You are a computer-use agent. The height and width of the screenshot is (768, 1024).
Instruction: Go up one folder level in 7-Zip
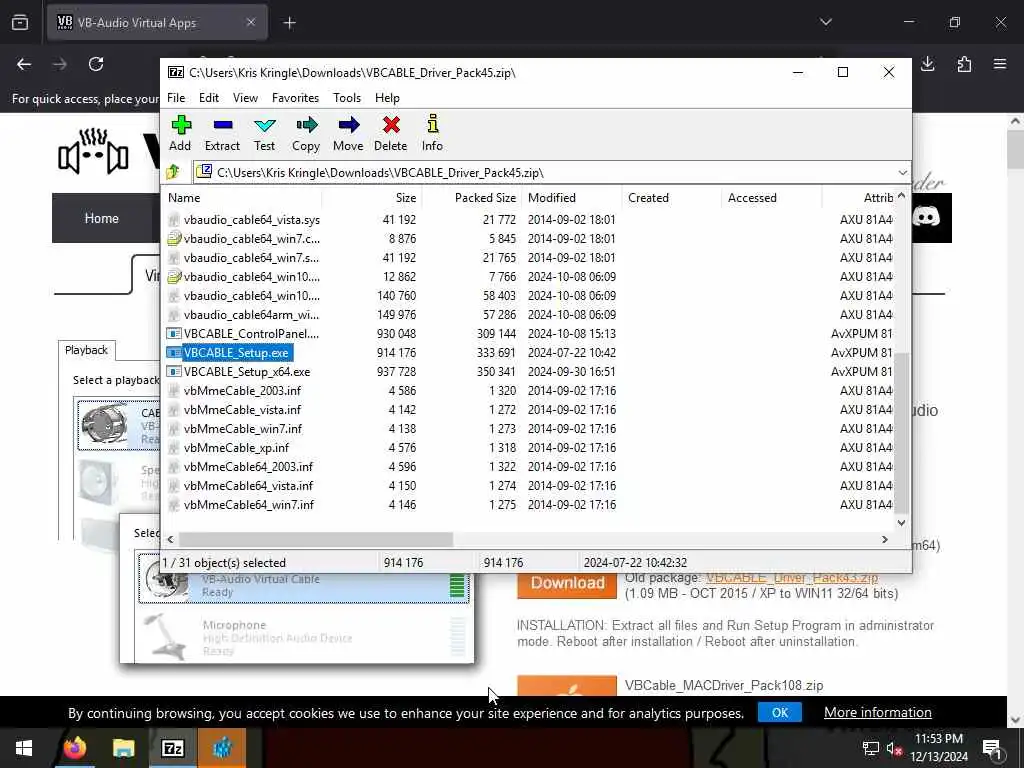point(173,172)
